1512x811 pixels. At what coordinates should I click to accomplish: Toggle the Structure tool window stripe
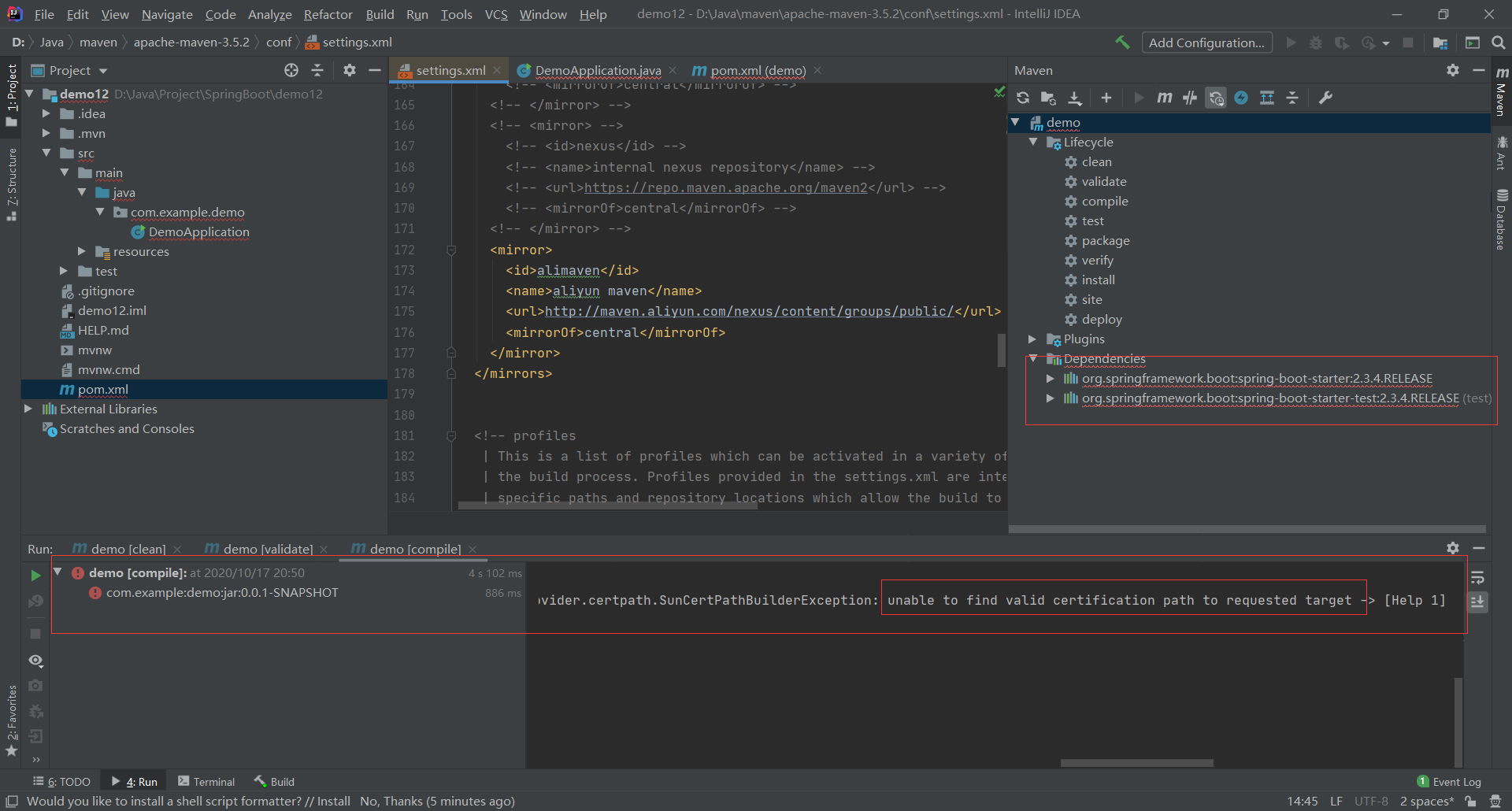coord(11,184)
